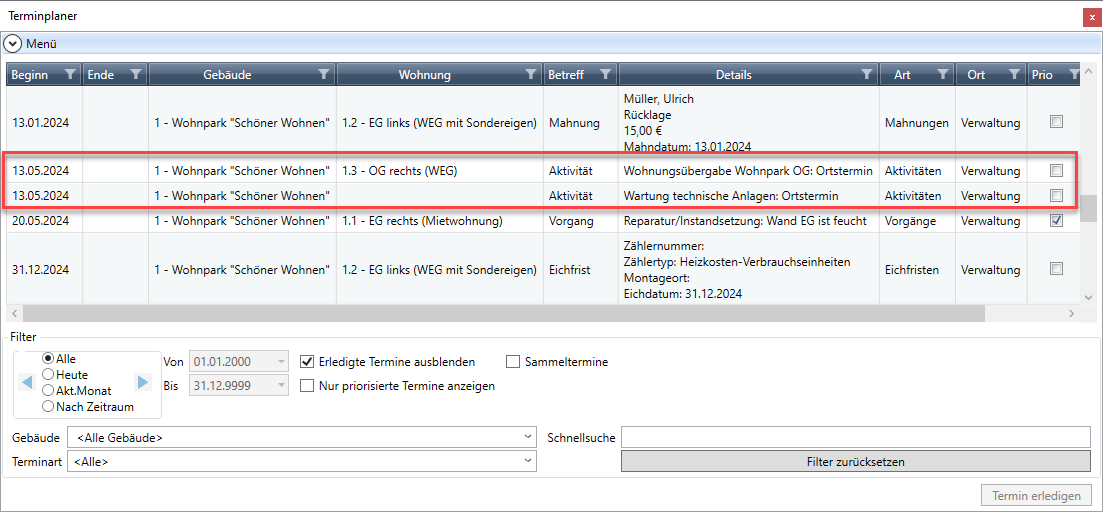
Task: Click into the Schnellsuche field
Action: tap(855, 437)
